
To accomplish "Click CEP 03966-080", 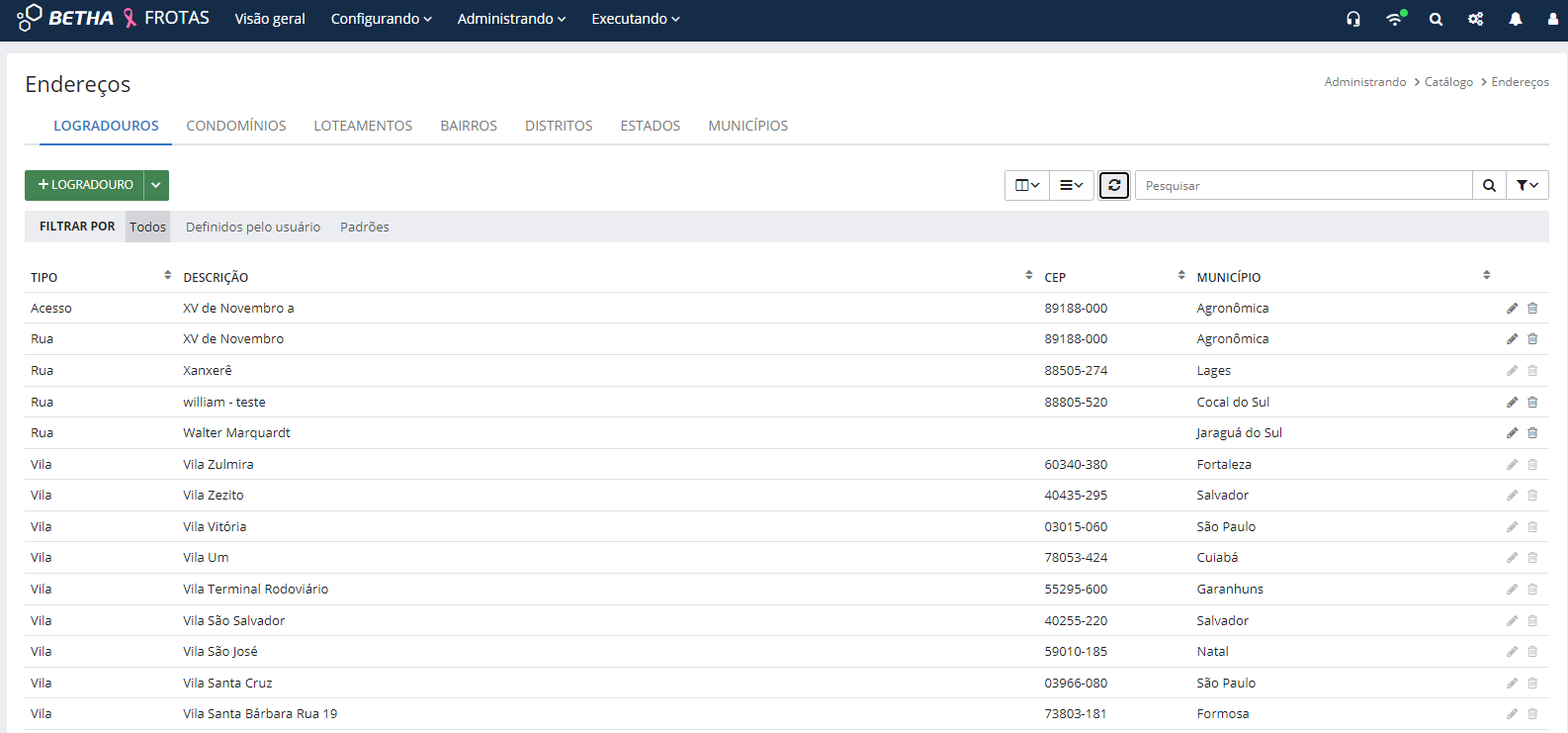I will (1076, 684).
